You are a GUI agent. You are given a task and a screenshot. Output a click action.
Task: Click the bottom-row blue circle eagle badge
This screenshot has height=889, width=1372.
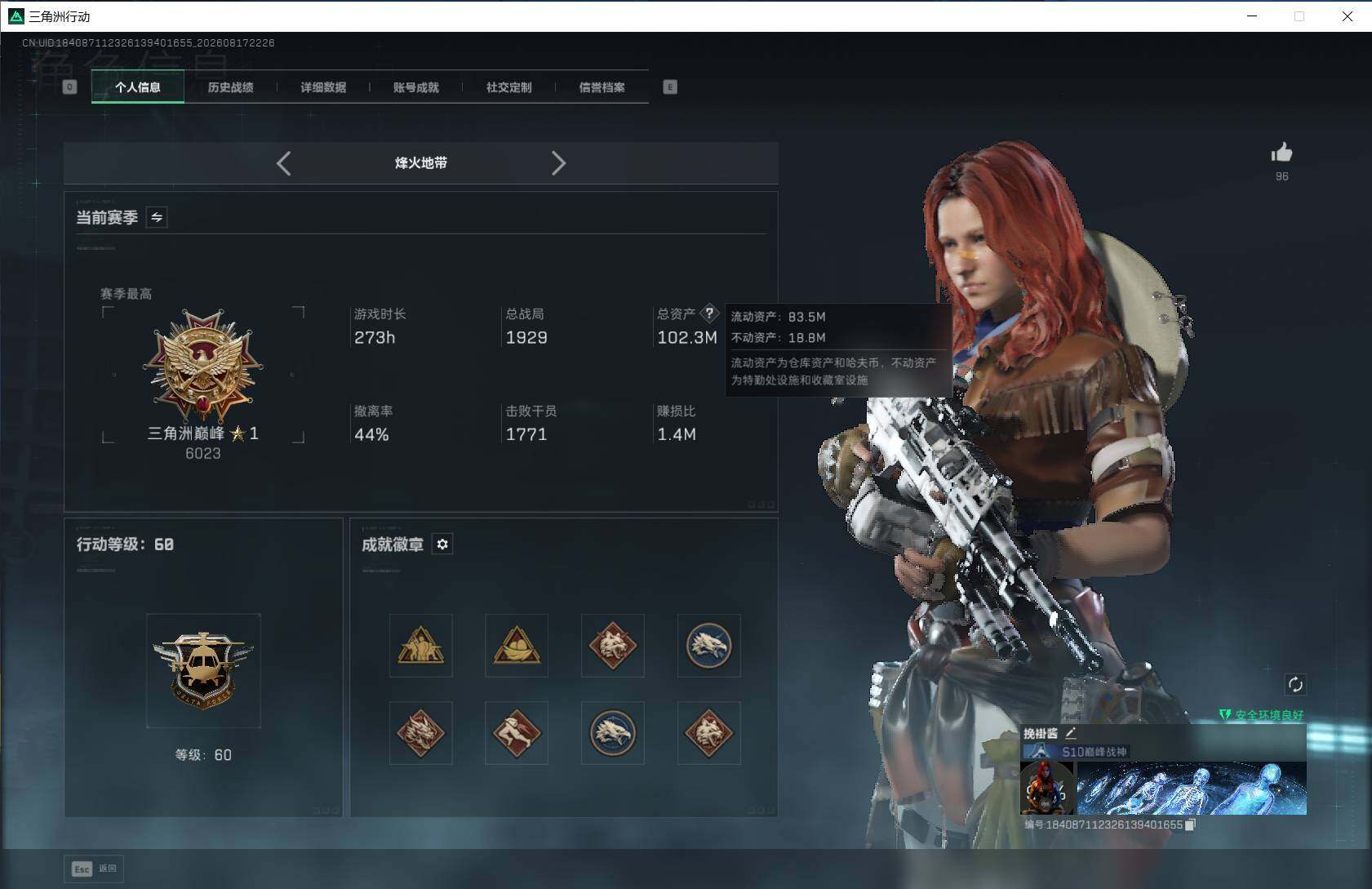tap(613, 733)
